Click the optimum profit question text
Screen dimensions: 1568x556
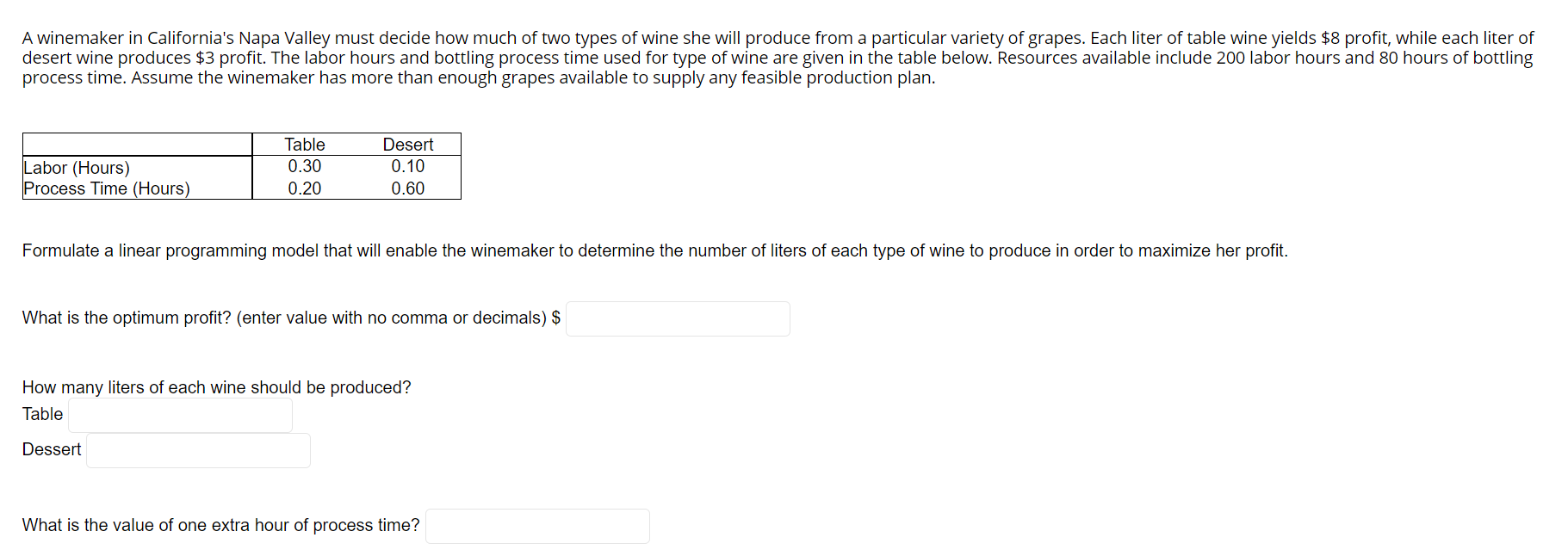pos(284,318)
